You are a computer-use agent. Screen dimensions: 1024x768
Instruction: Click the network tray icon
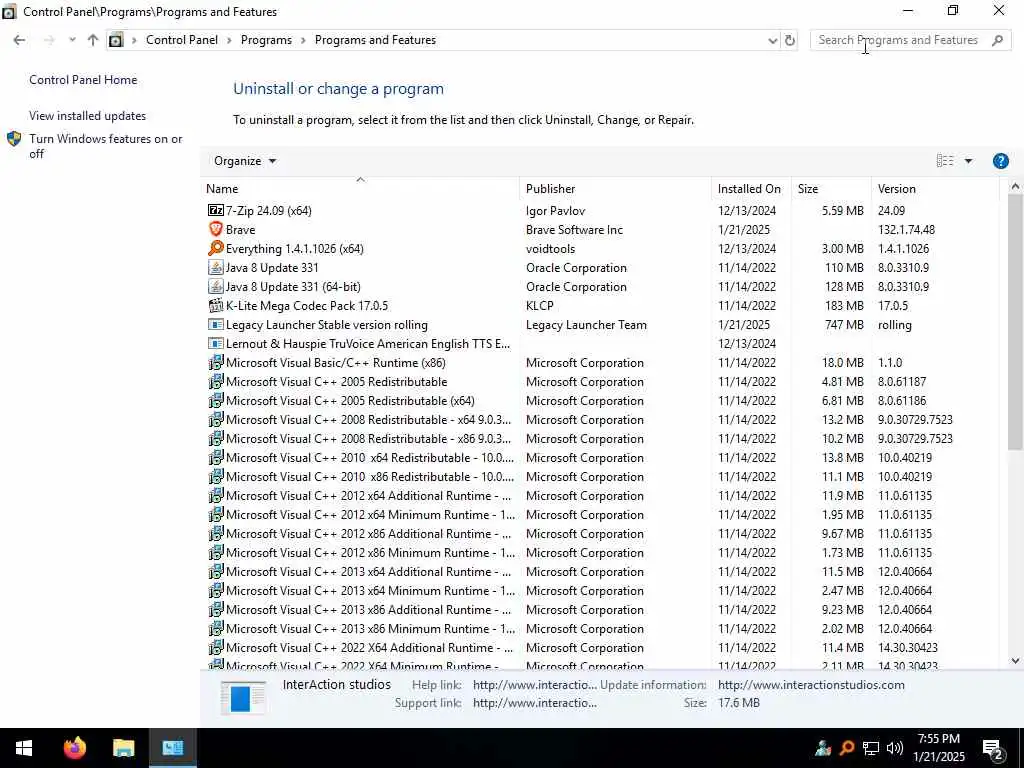871,748
